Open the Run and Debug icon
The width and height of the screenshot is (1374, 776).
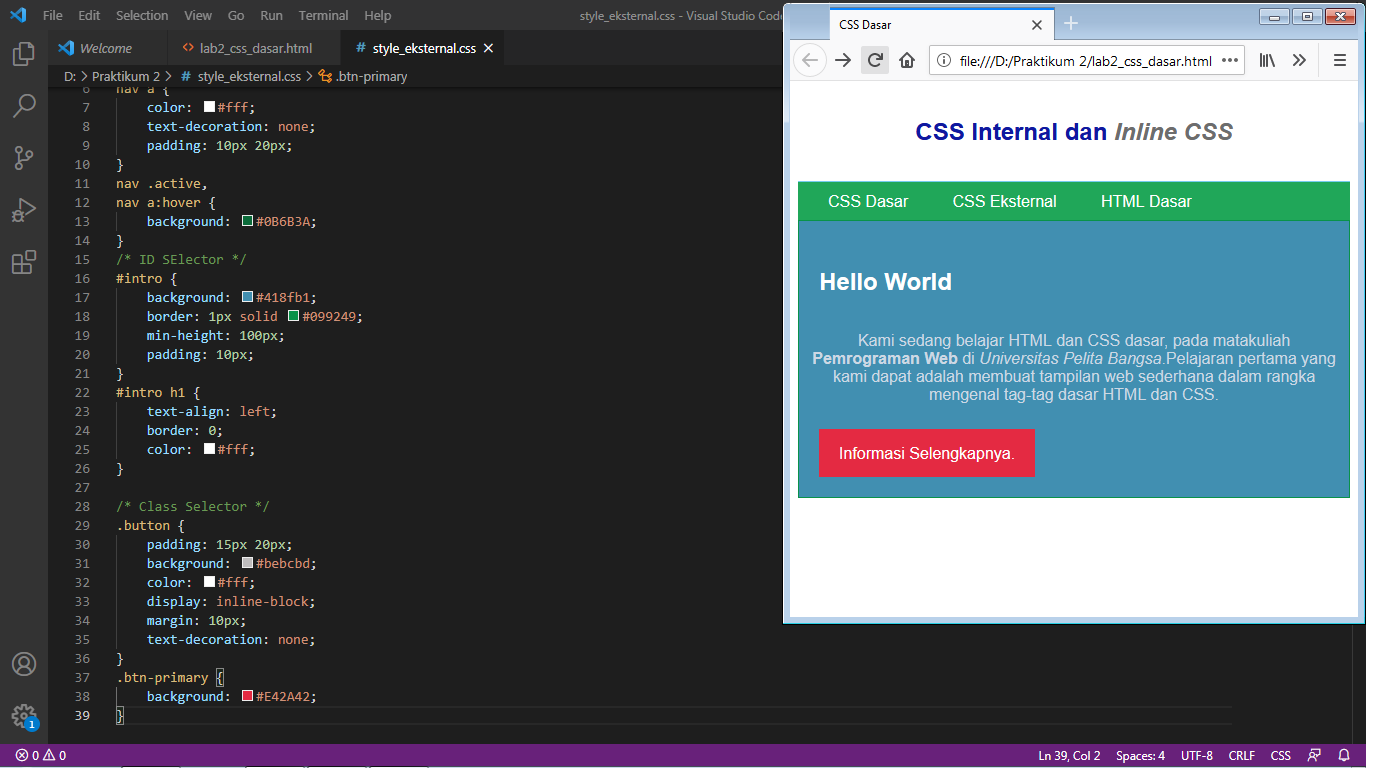(24, 210)
